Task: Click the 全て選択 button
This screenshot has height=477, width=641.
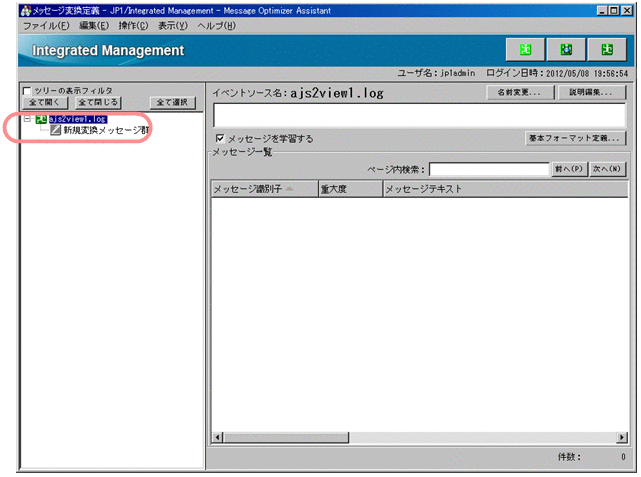Action: [172, 102]
